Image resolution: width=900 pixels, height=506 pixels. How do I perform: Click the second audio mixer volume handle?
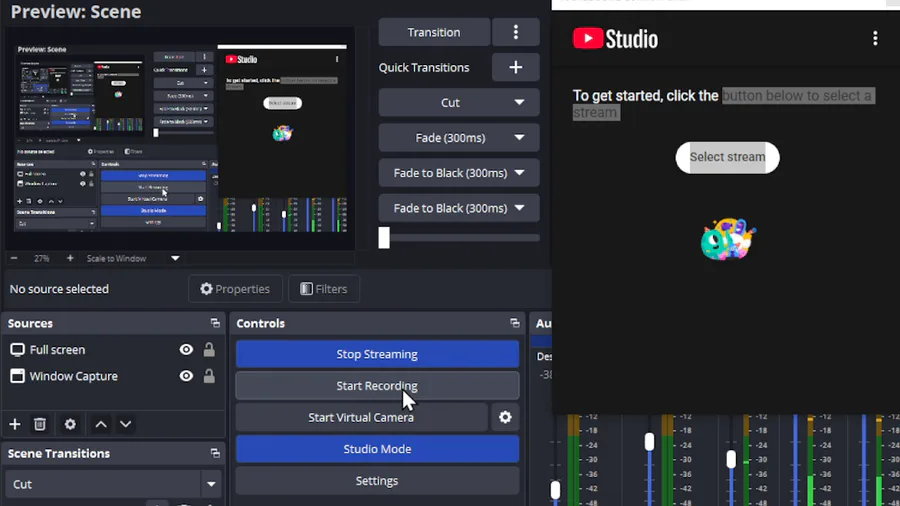coord(649,442)
